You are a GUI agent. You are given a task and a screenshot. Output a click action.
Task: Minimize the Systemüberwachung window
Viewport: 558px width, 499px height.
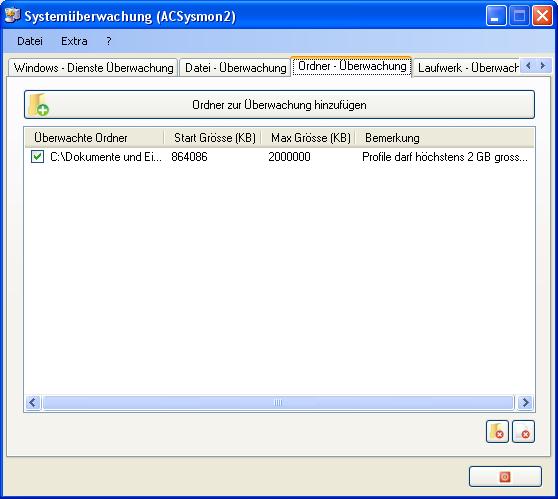[496, 16]
